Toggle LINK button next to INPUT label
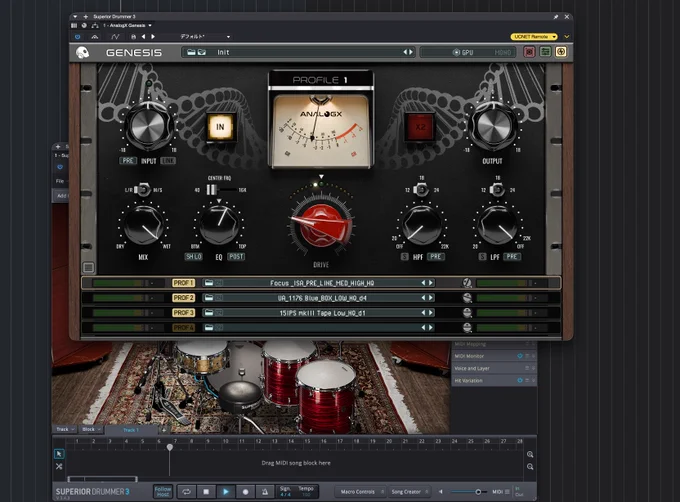 pyautogui.click(x=168, y=160)
